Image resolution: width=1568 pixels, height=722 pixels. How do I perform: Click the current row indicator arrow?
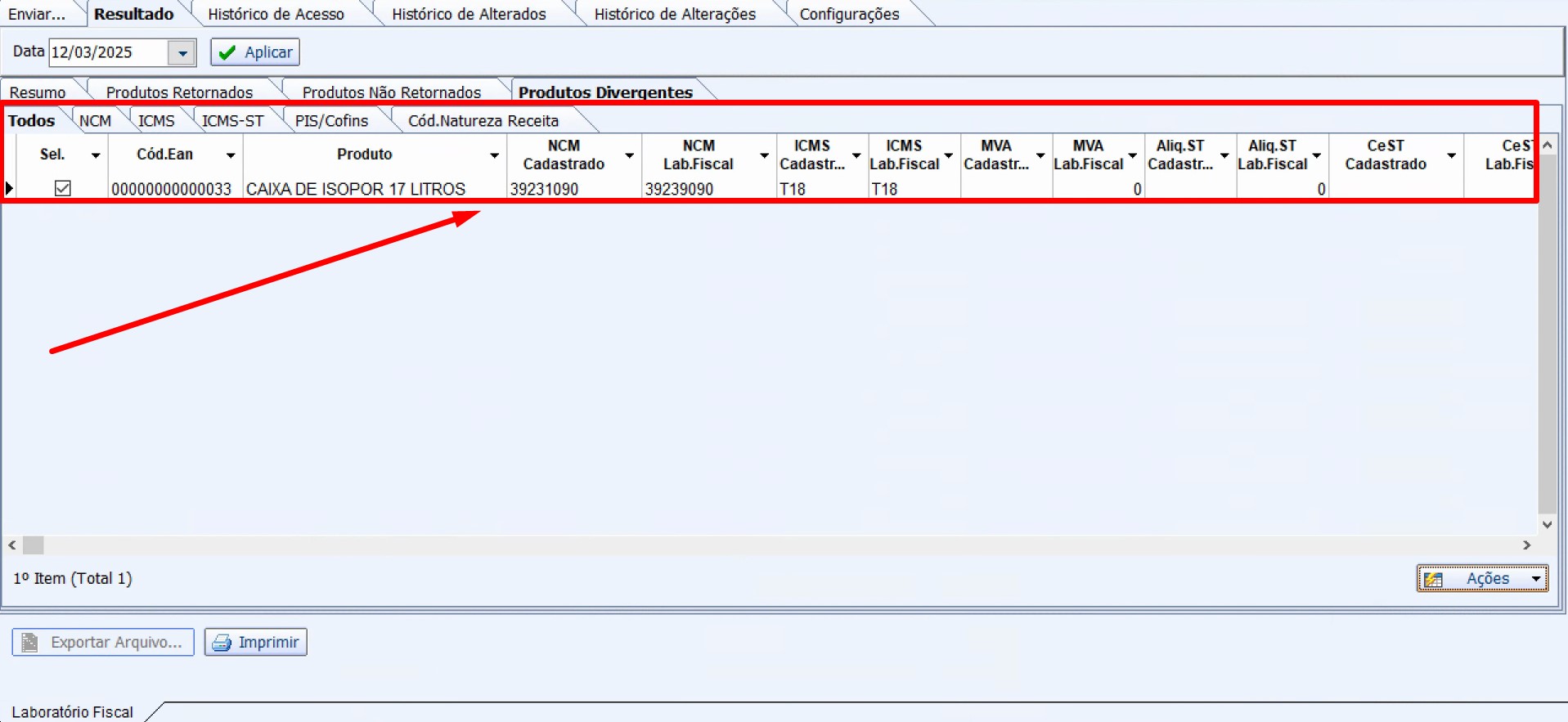tap(9, 189)
